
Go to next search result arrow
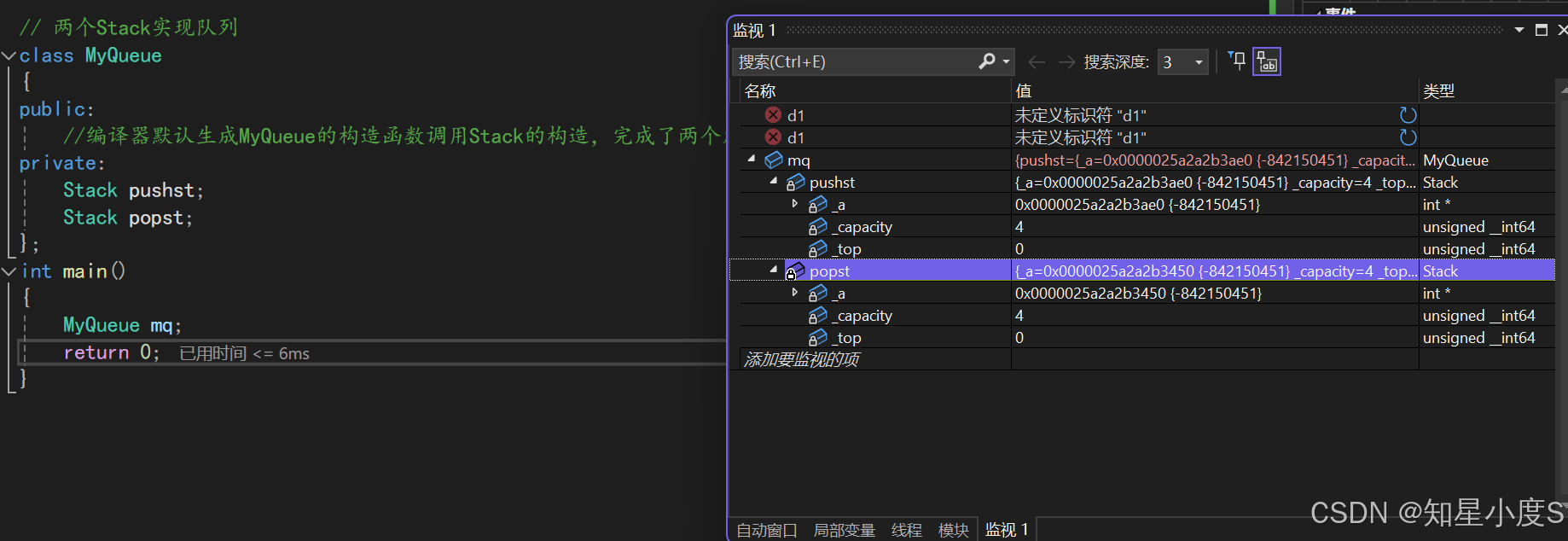1066,62
